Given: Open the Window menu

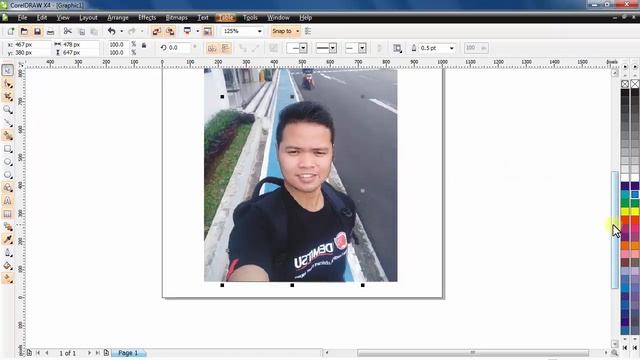Looking at the screenshot, I should click(278, 18).
